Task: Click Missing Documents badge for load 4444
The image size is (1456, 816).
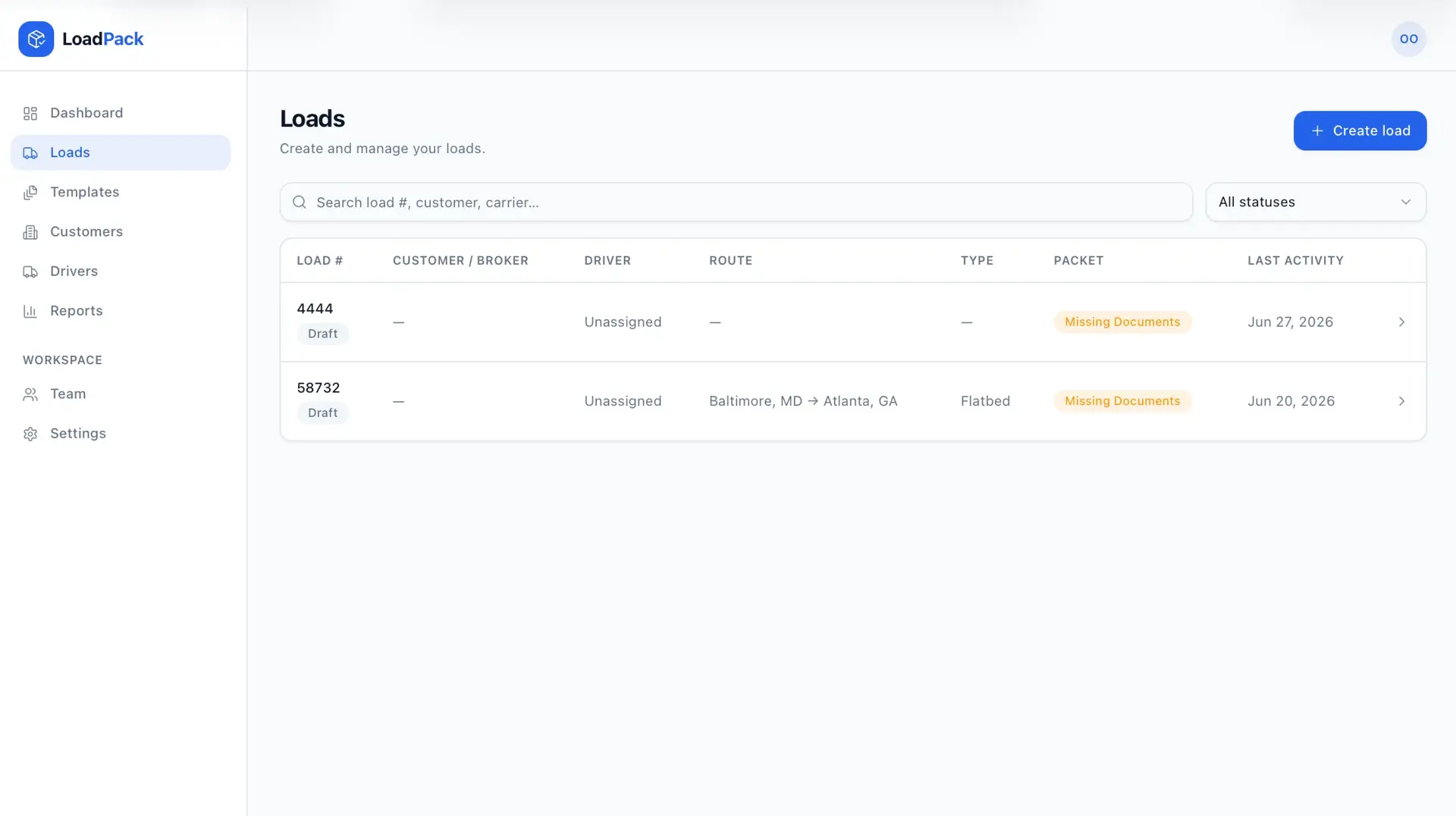Action: [1122, 322]
